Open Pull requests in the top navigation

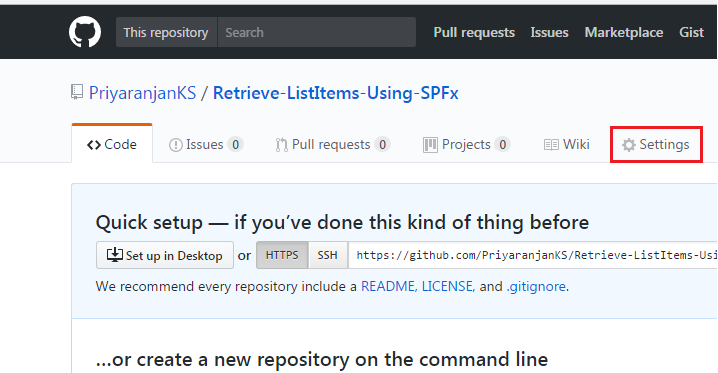(x=474, y=32)
